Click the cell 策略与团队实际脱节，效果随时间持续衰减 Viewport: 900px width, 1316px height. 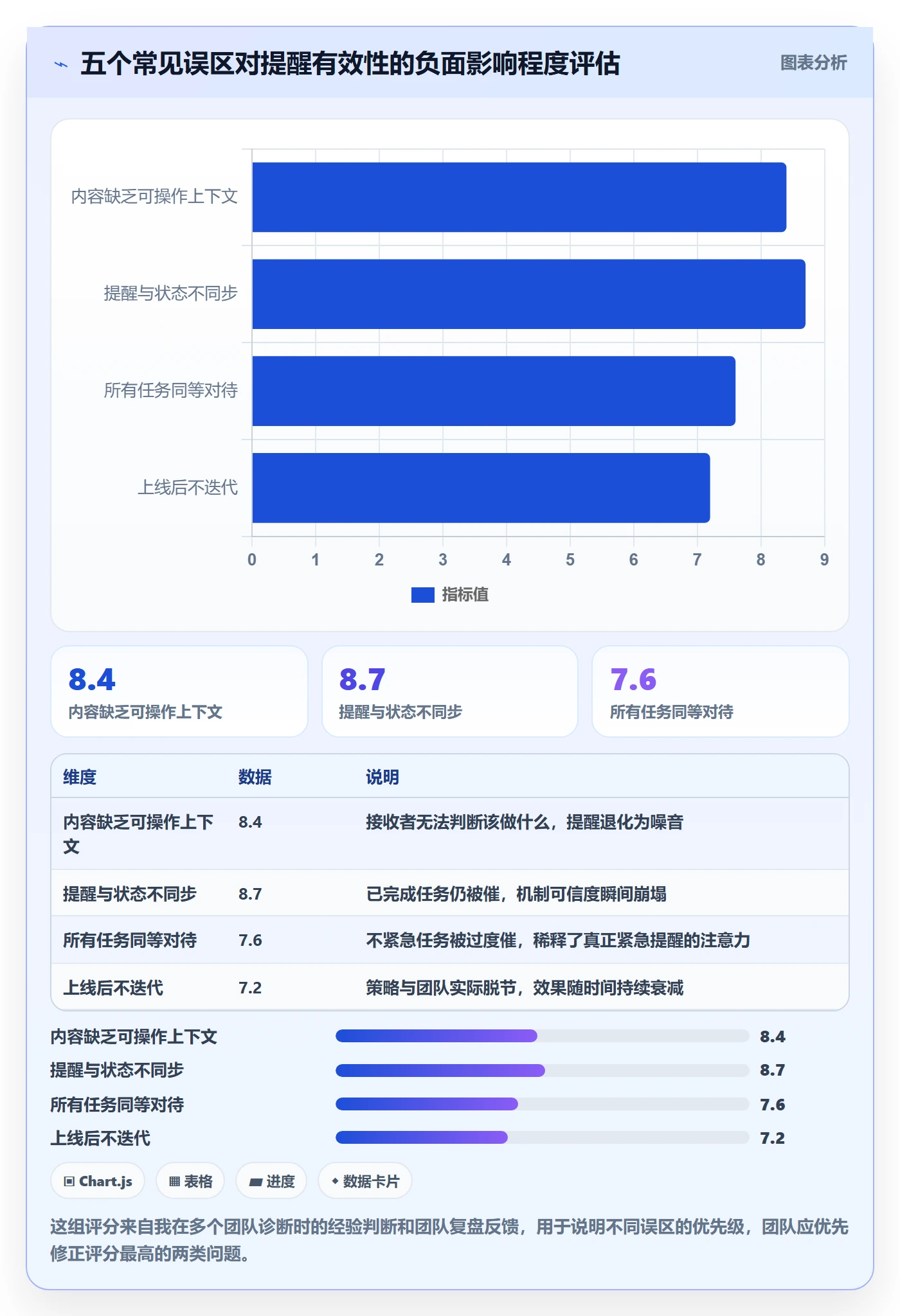click(525, 988)
